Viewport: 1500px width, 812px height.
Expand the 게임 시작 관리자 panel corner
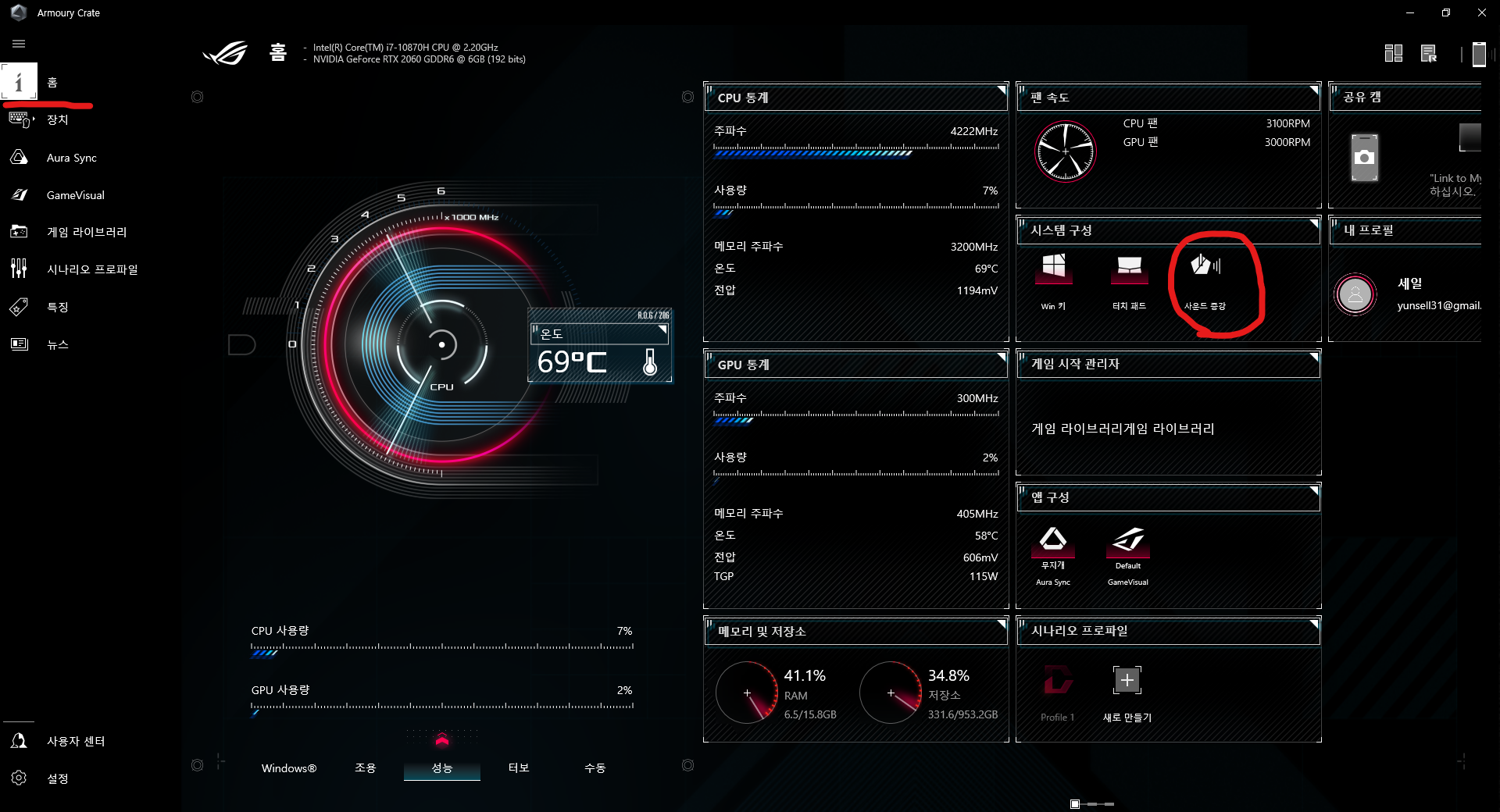click(1314, 358)
